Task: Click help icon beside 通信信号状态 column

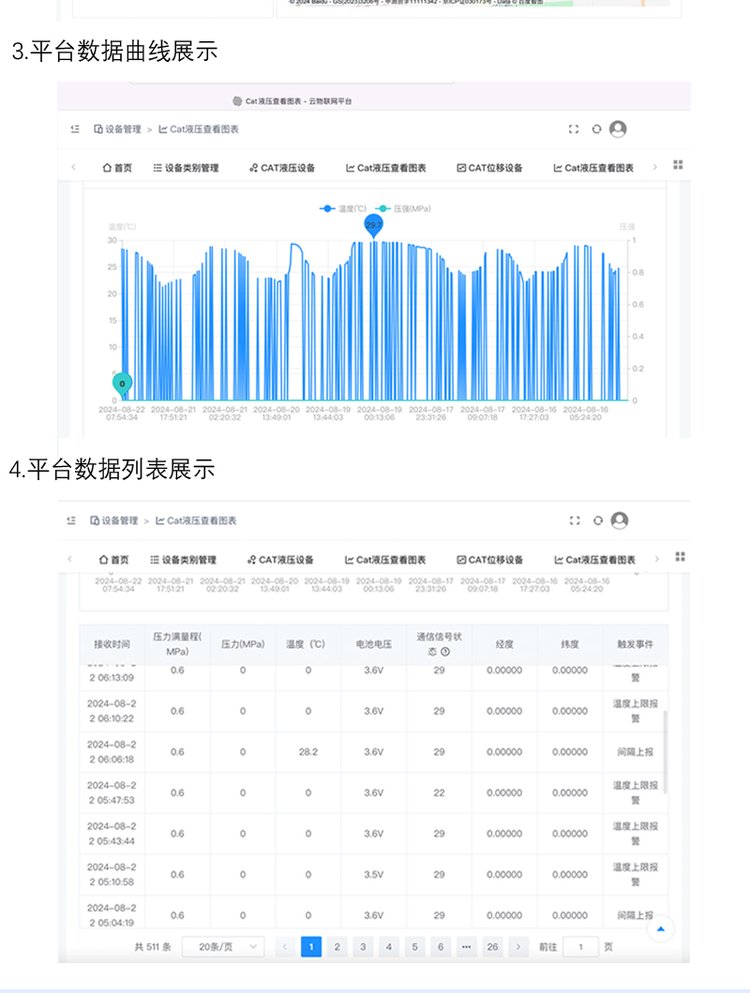Action: point(444,652)
